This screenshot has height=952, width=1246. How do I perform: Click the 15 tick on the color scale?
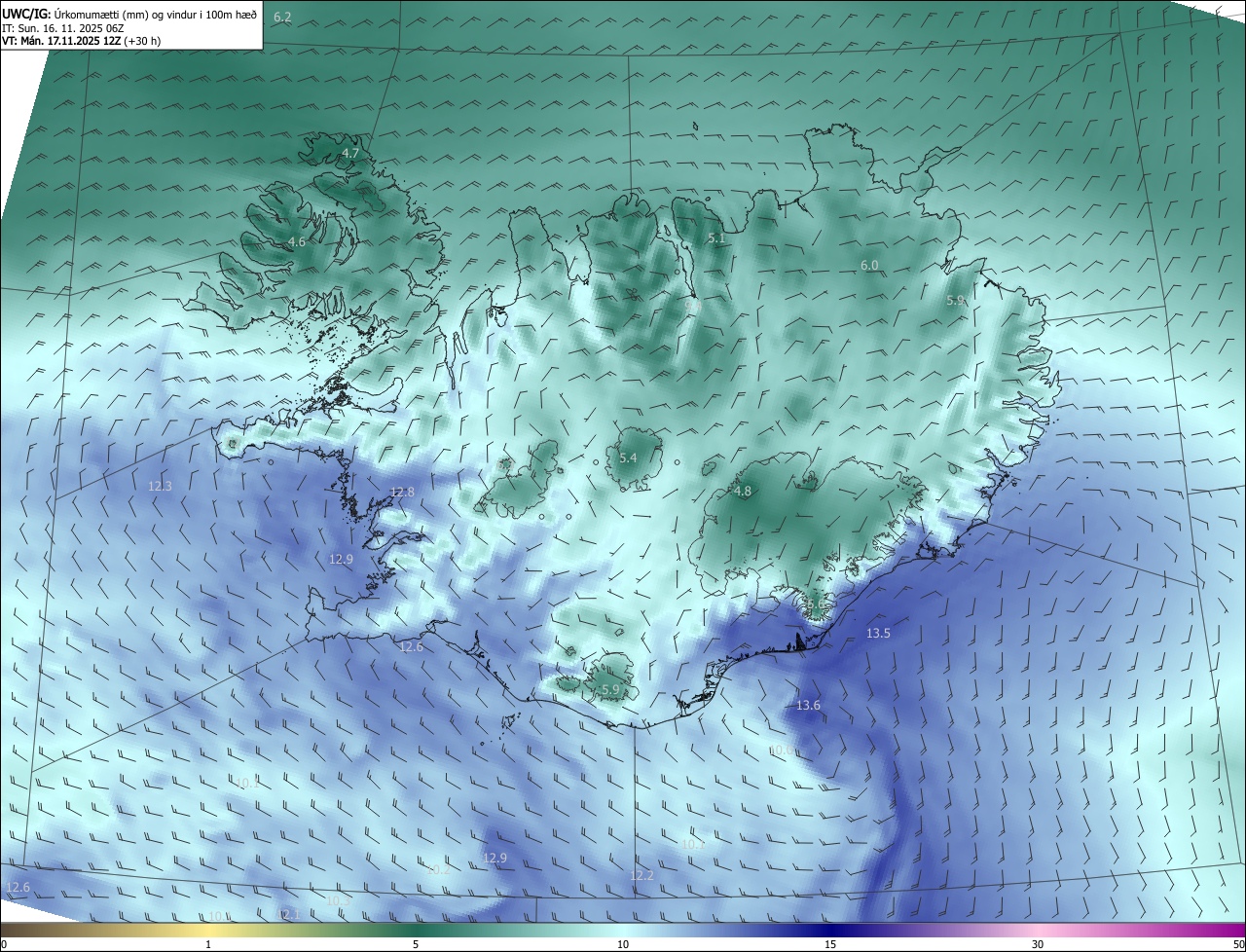tap(830, 944)
